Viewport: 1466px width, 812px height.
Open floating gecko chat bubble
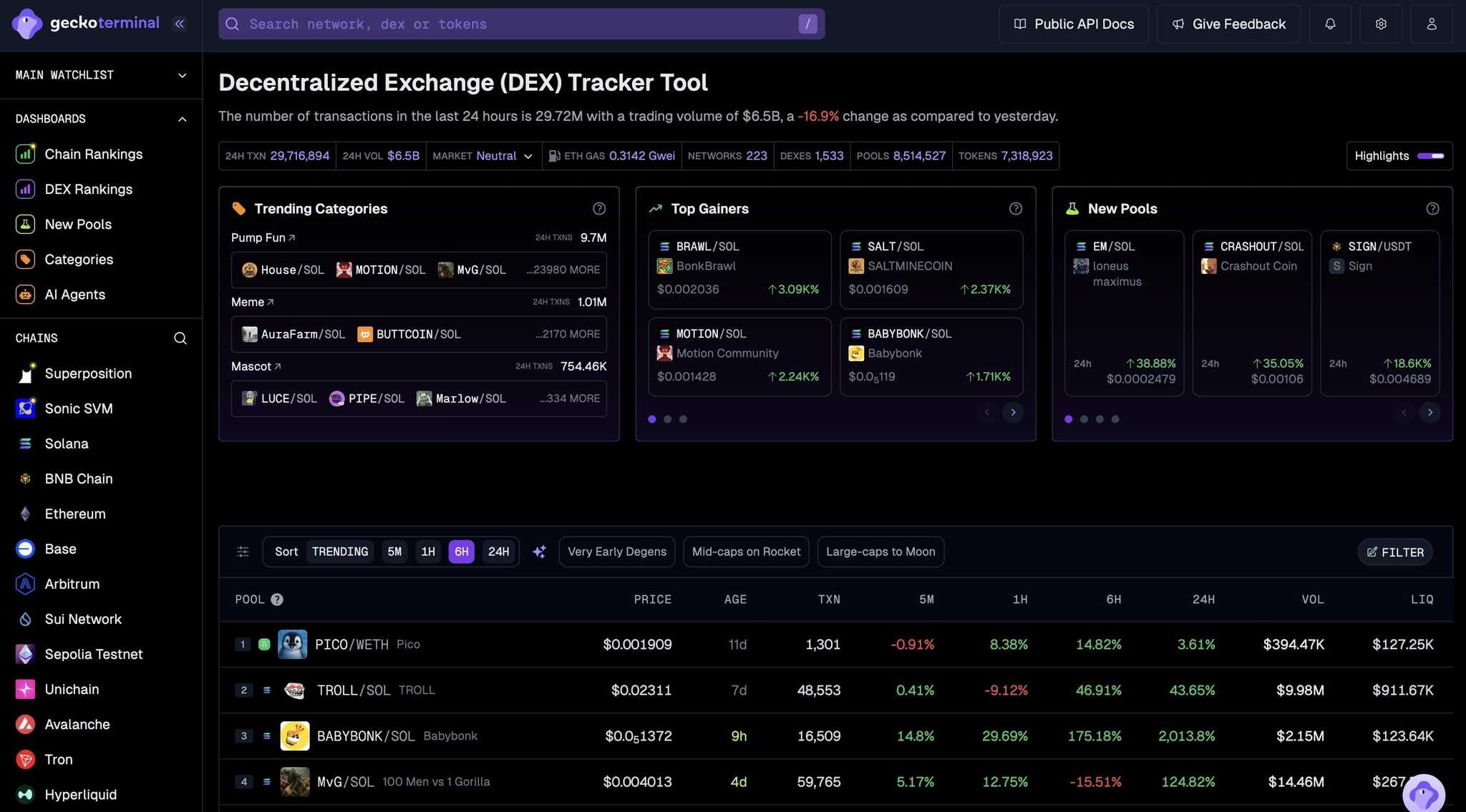[x=1424, y=794]
